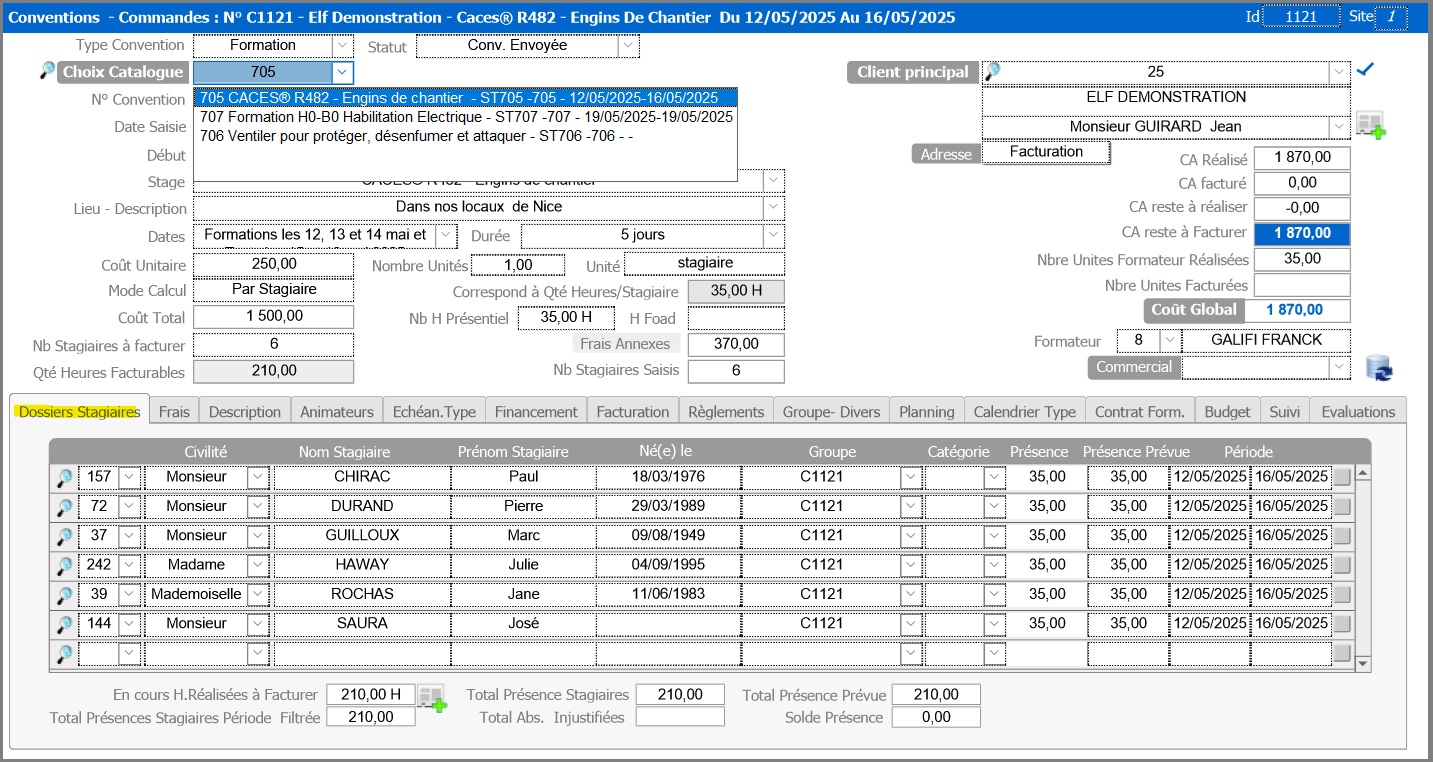
Task: Switch to the Frais tab
Action: (174, 411)
